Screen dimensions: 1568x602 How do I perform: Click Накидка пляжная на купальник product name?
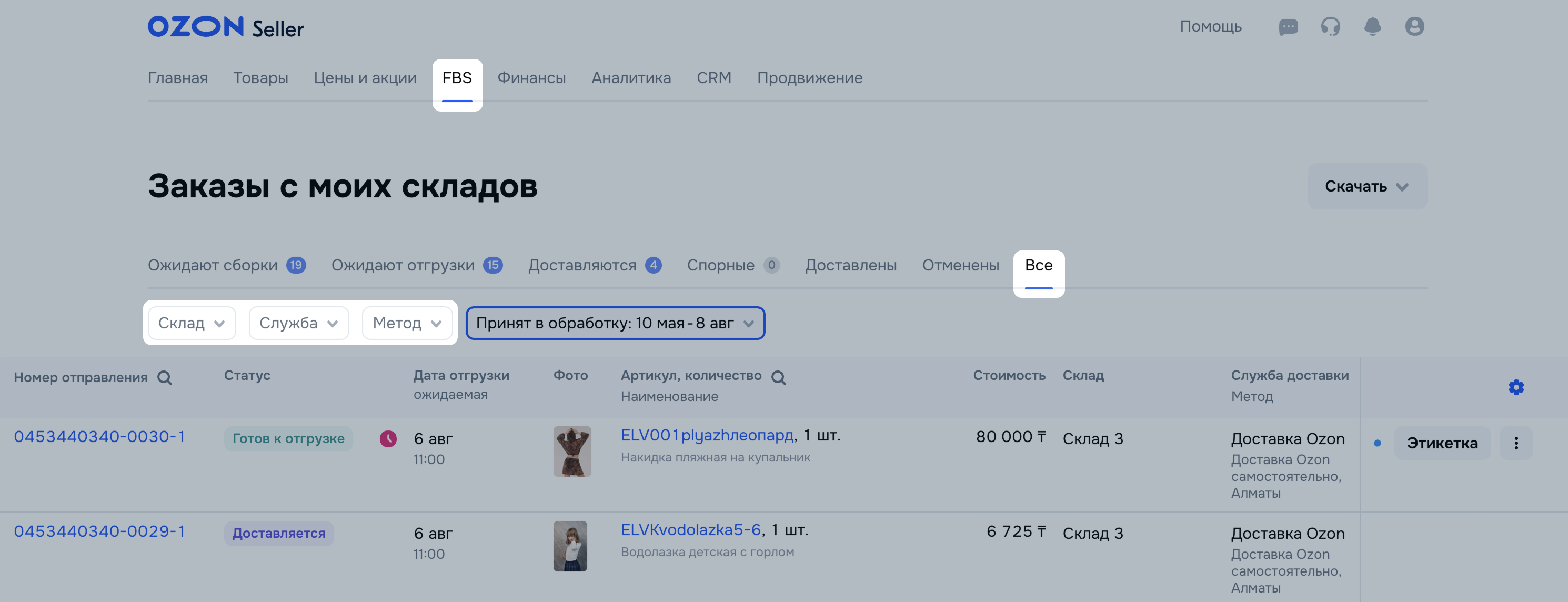point(715,457)
